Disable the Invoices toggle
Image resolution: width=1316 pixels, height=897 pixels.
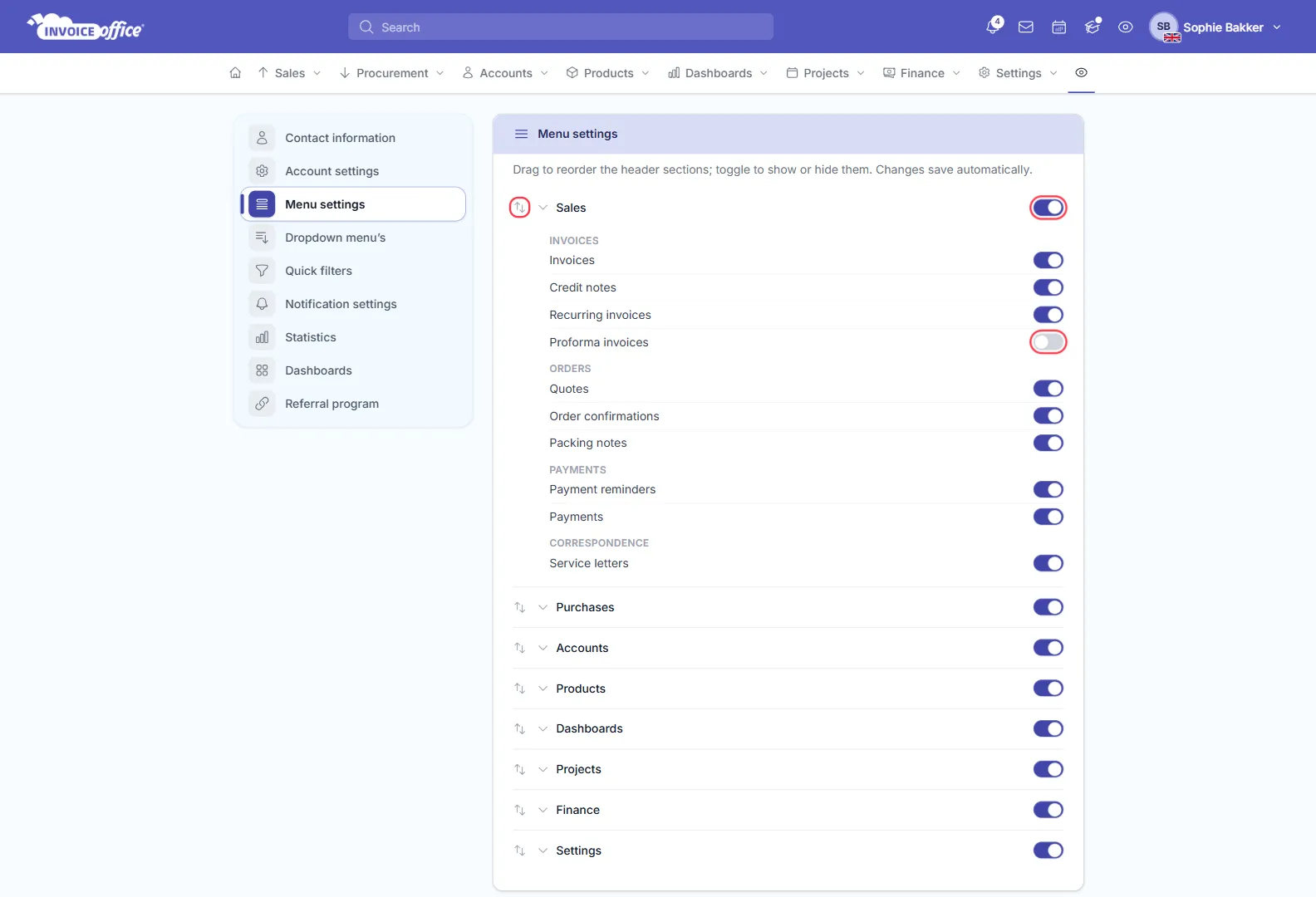tap(1048, 260)
